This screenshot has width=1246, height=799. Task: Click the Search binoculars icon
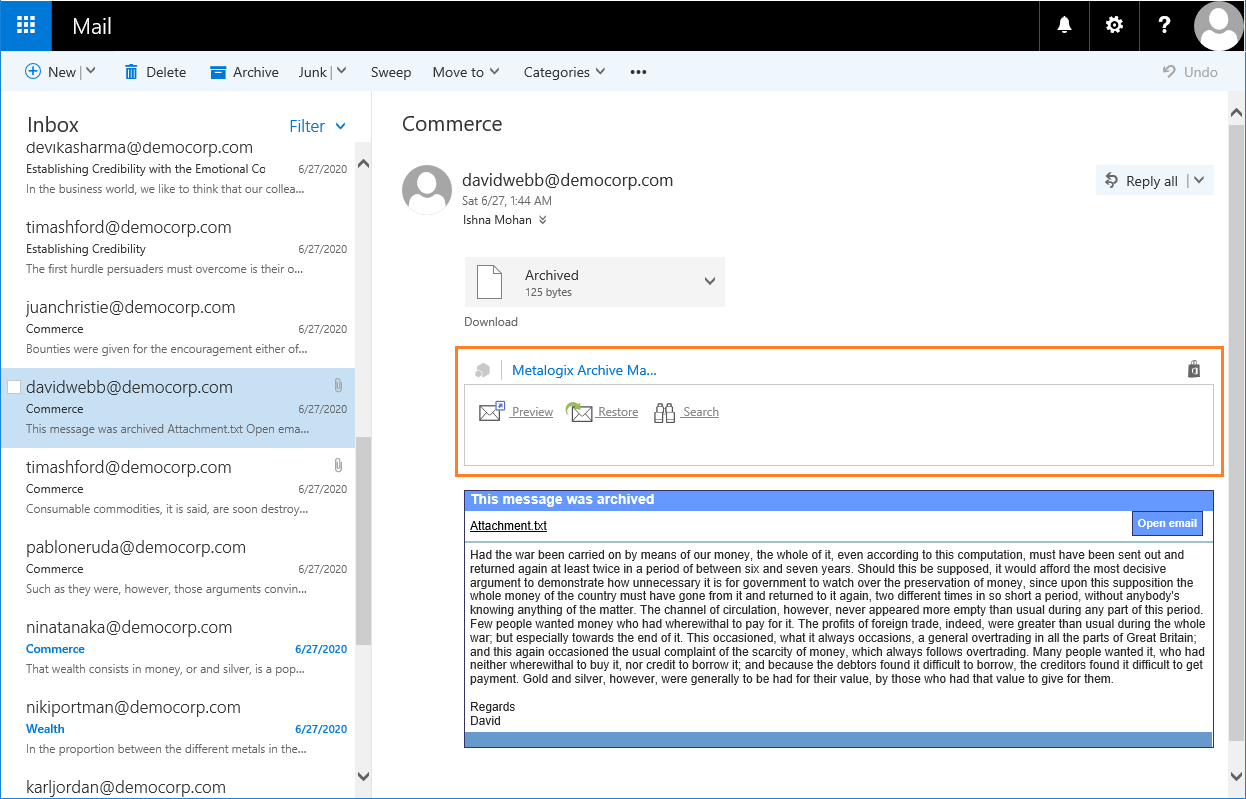pyautogui.click(x=665, y=412)
